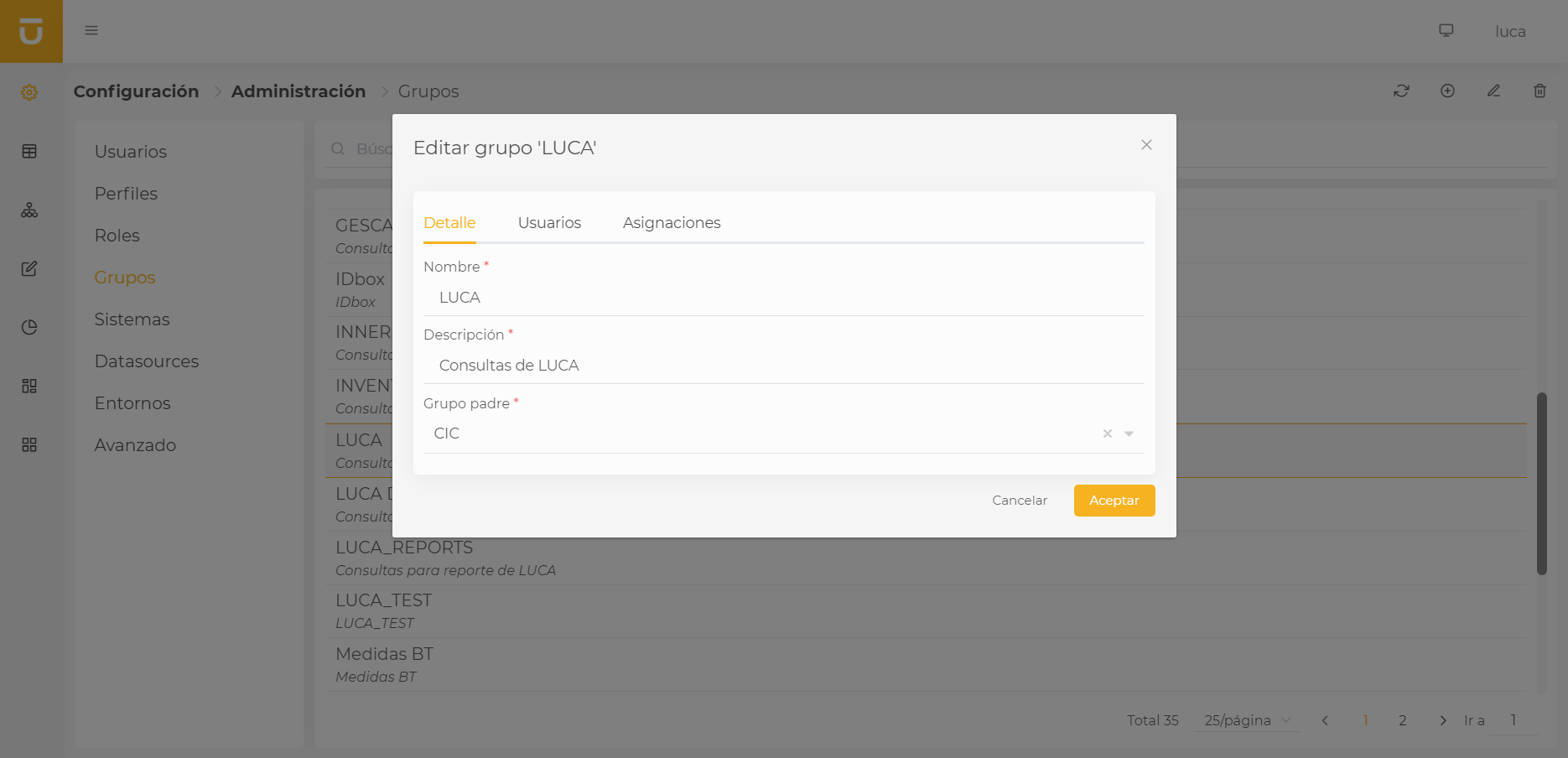Close the Editar grupo dialog
This screenshot has width=1568, height=758.
tap(1146, 145)
